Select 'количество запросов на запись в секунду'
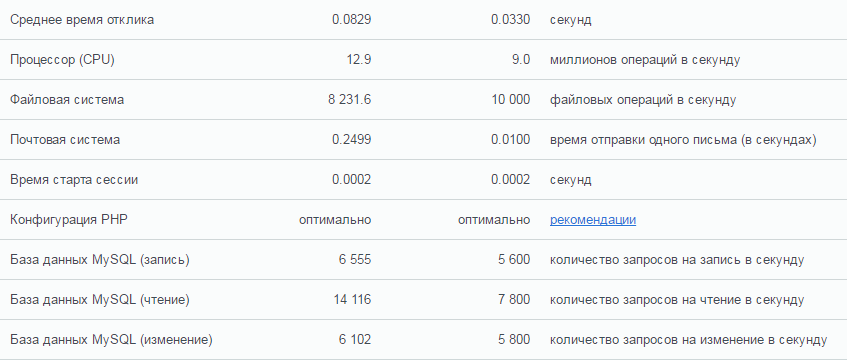Screen dimensions: 847x360 point(677,260)
